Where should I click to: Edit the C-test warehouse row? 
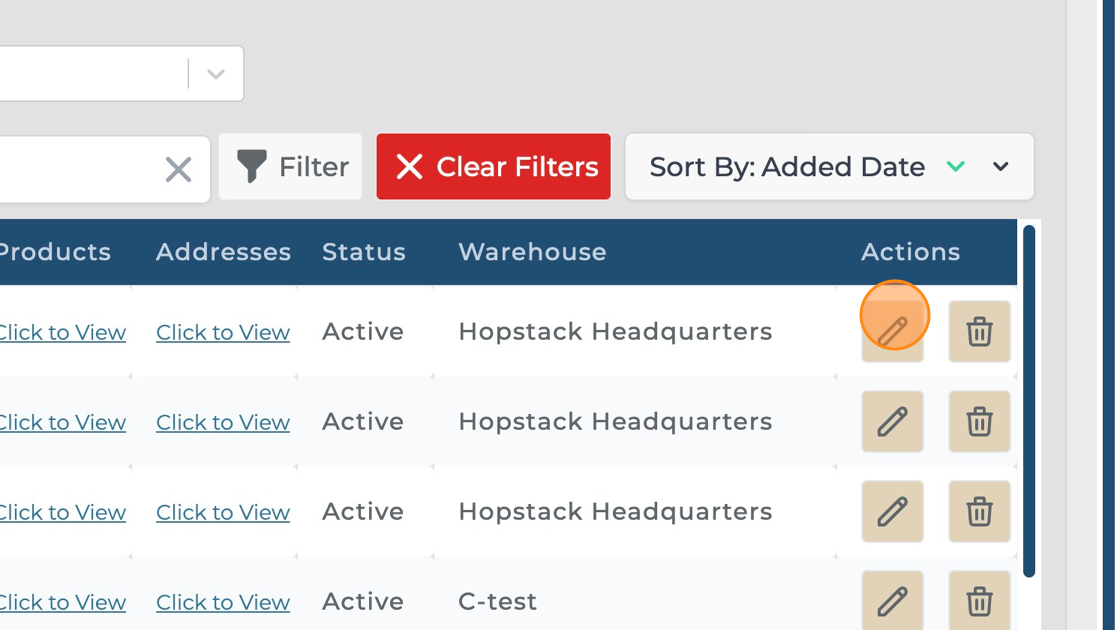click(892, 600)
